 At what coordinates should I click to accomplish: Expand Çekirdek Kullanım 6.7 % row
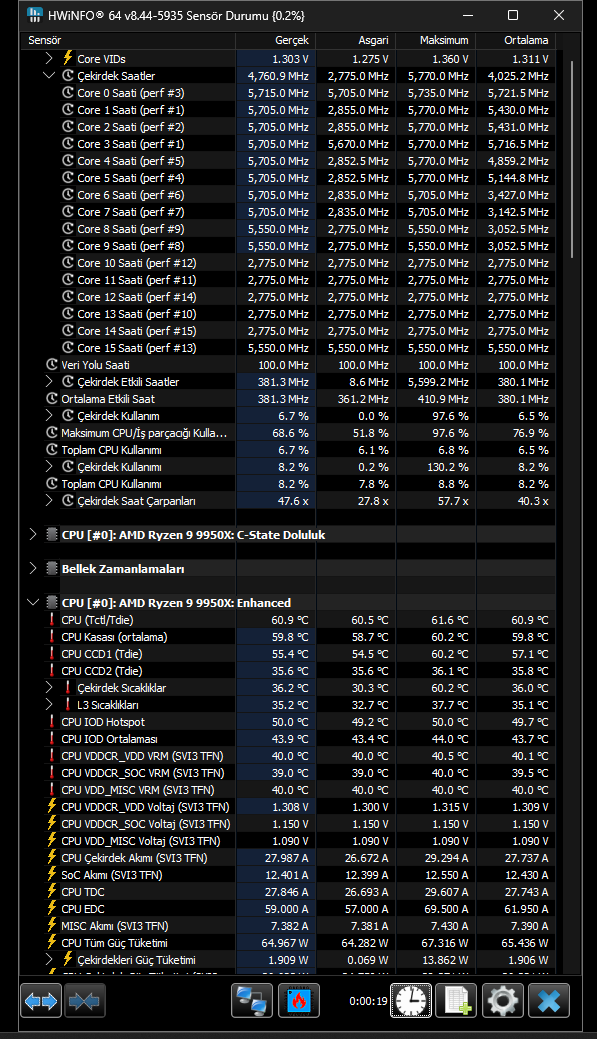(x=48, y=415)
